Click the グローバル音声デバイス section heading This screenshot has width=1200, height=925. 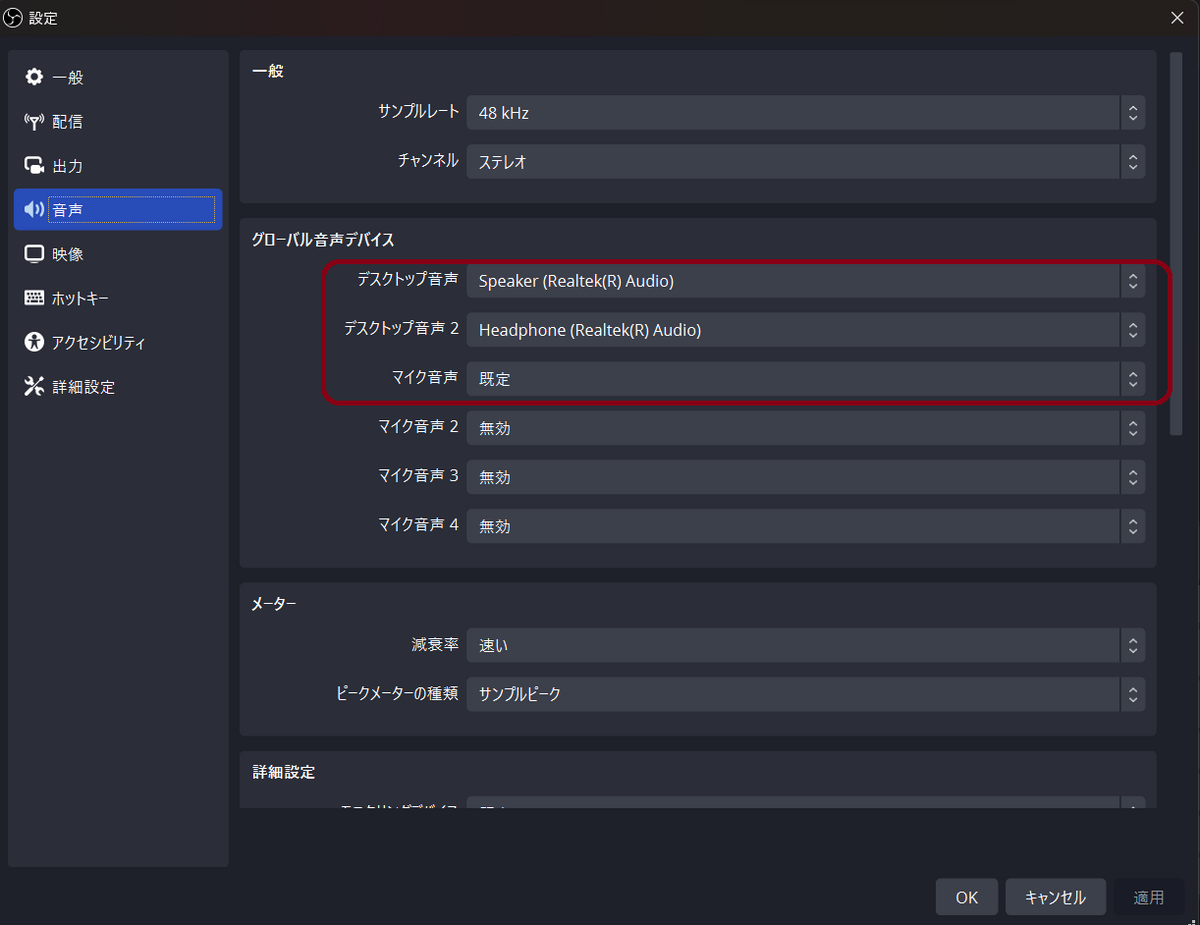[323, 239]
